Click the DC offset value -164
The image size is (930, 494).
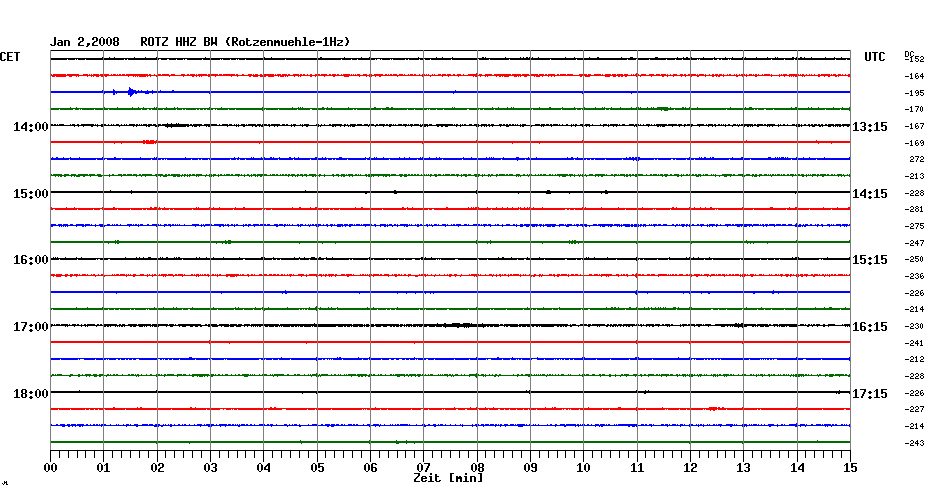pyautogui.click(x=915, y=76)
